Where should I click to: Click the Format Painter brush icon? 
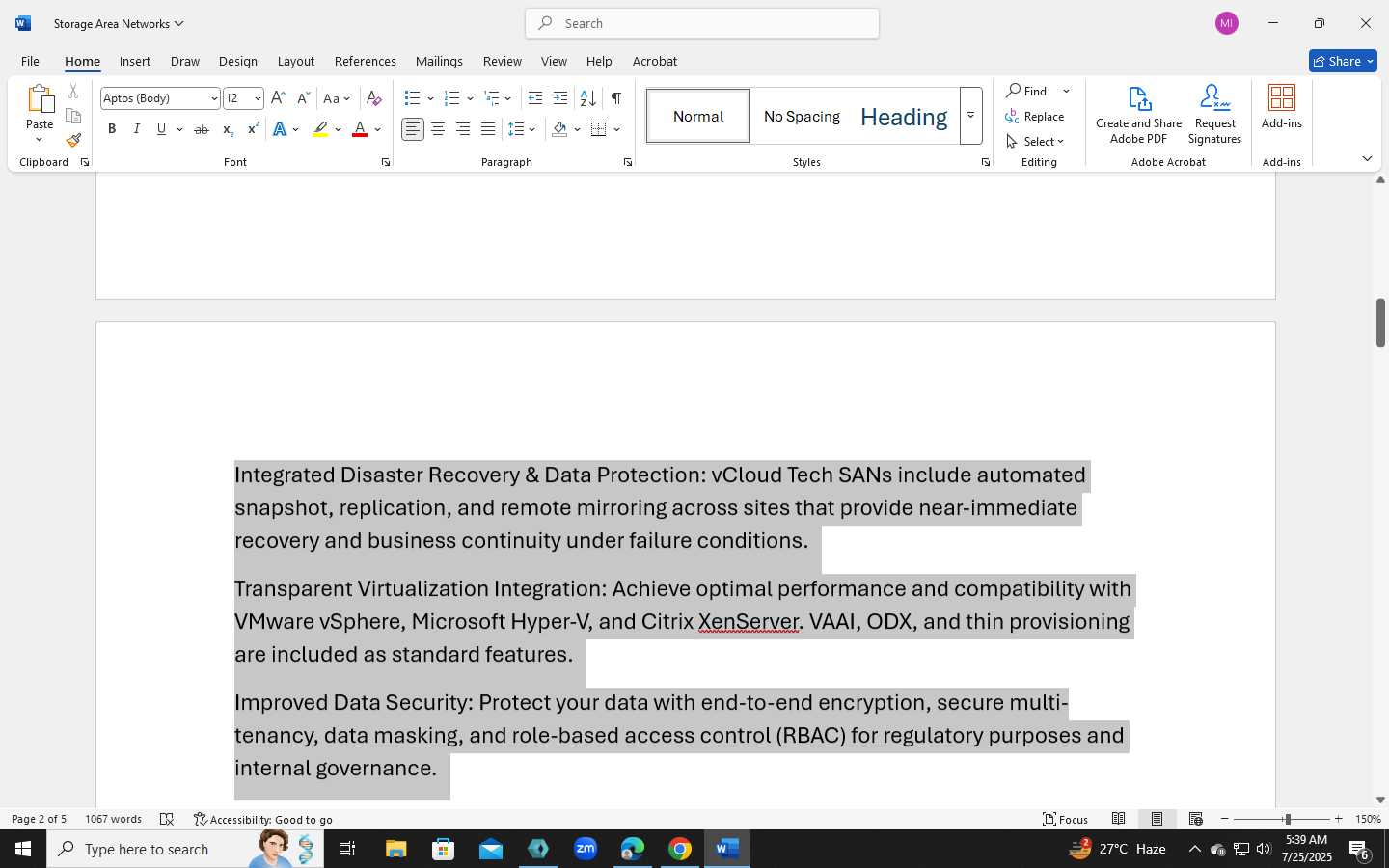click(x=73, y=140)
